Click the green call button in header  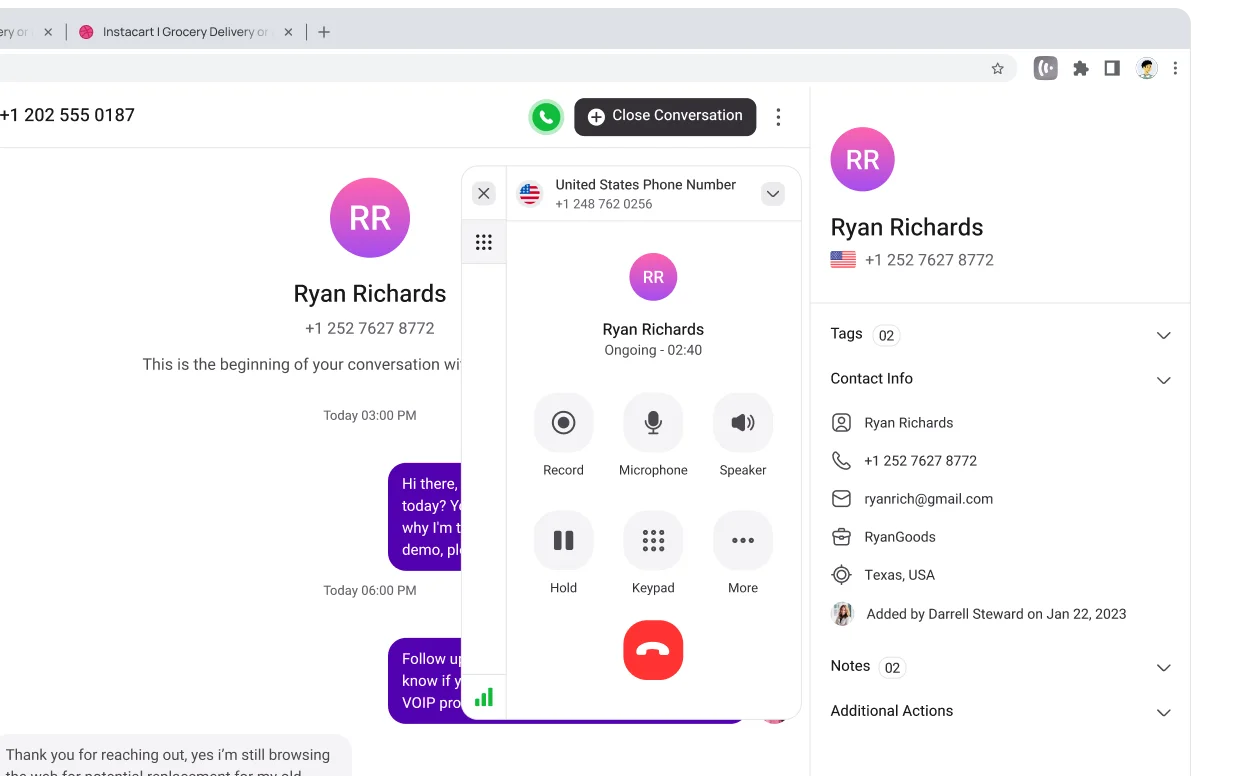(x=546, y=117)
